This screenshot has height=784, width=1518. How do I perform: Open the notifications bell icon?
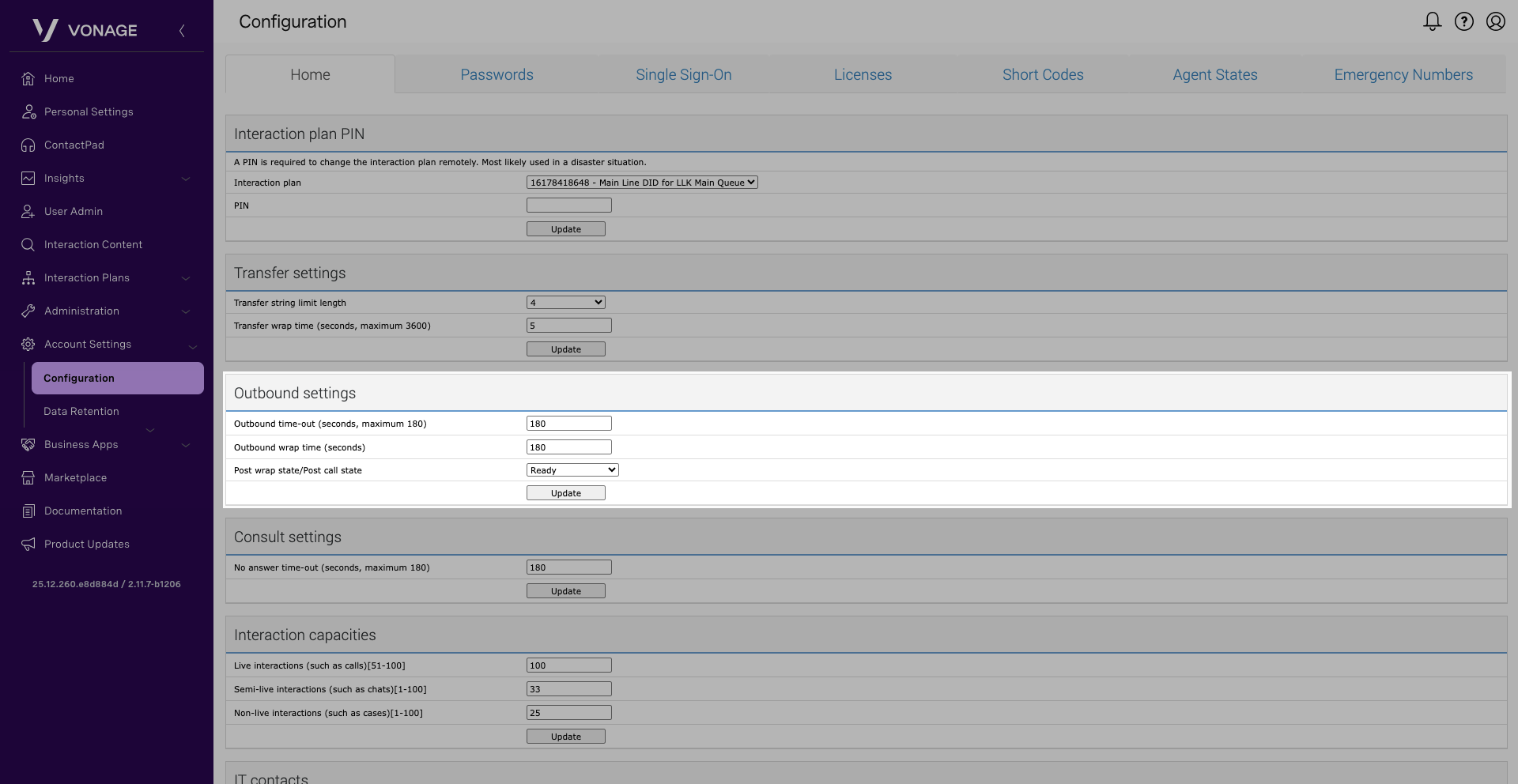tap(1432, 21)
